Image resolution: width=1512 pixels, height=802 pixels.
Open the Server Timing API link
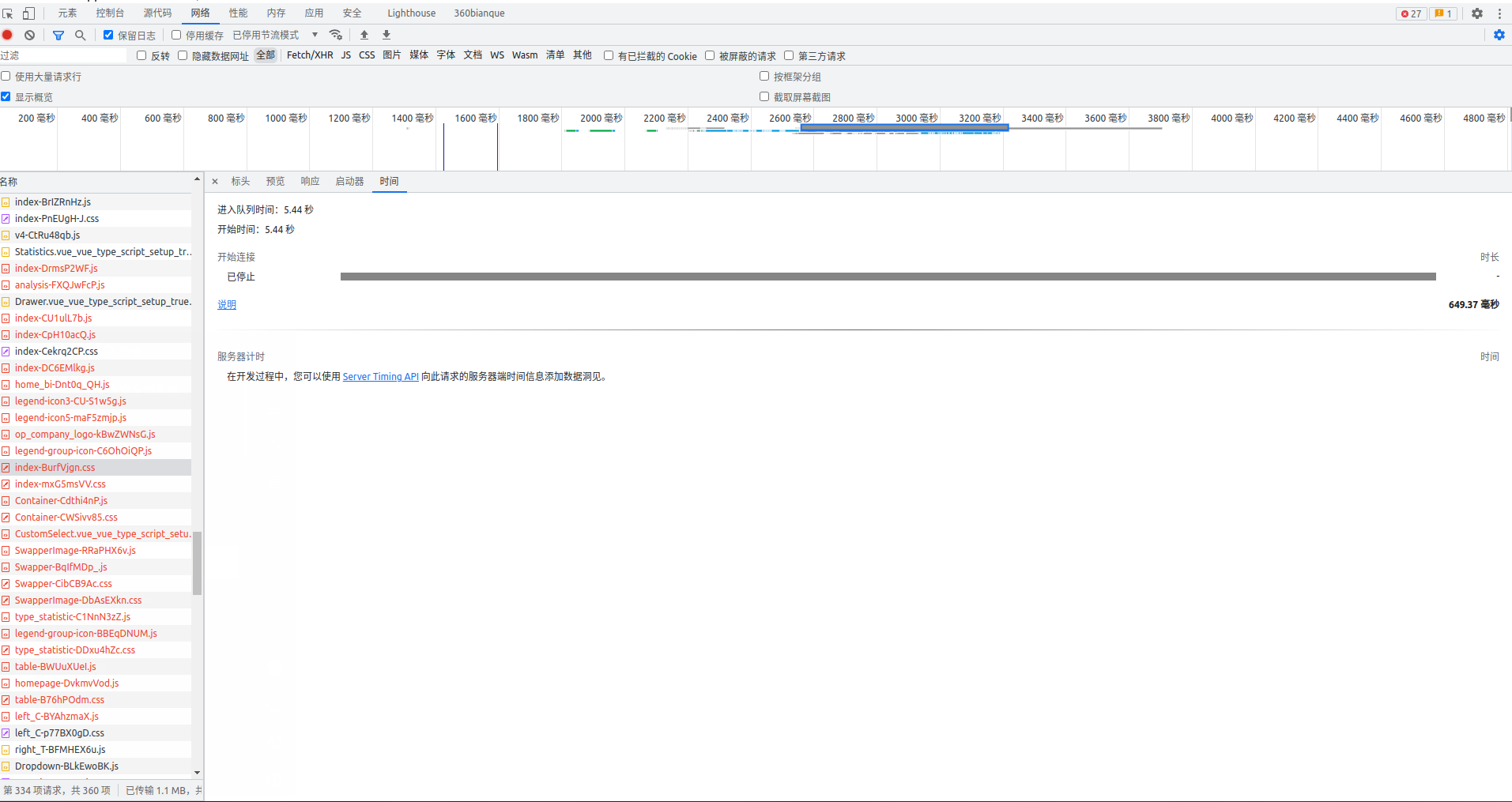(380, 377)
